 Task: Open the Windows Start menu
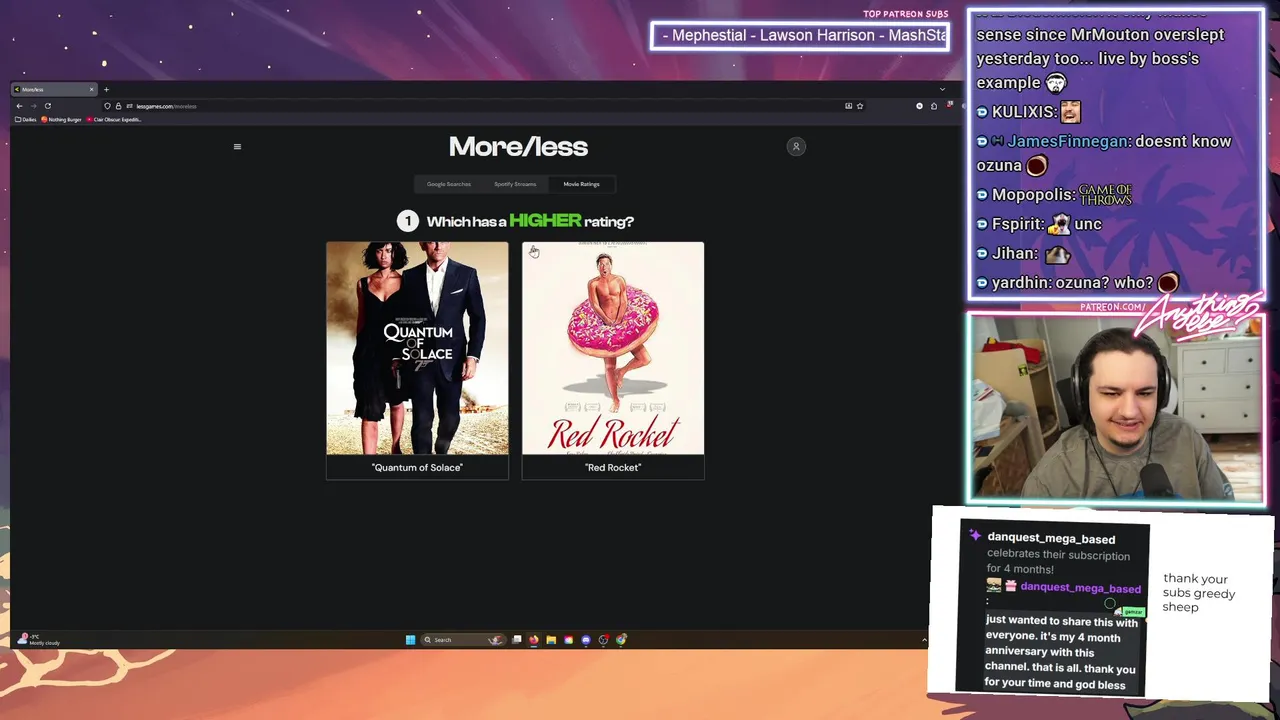pos(410,640)
